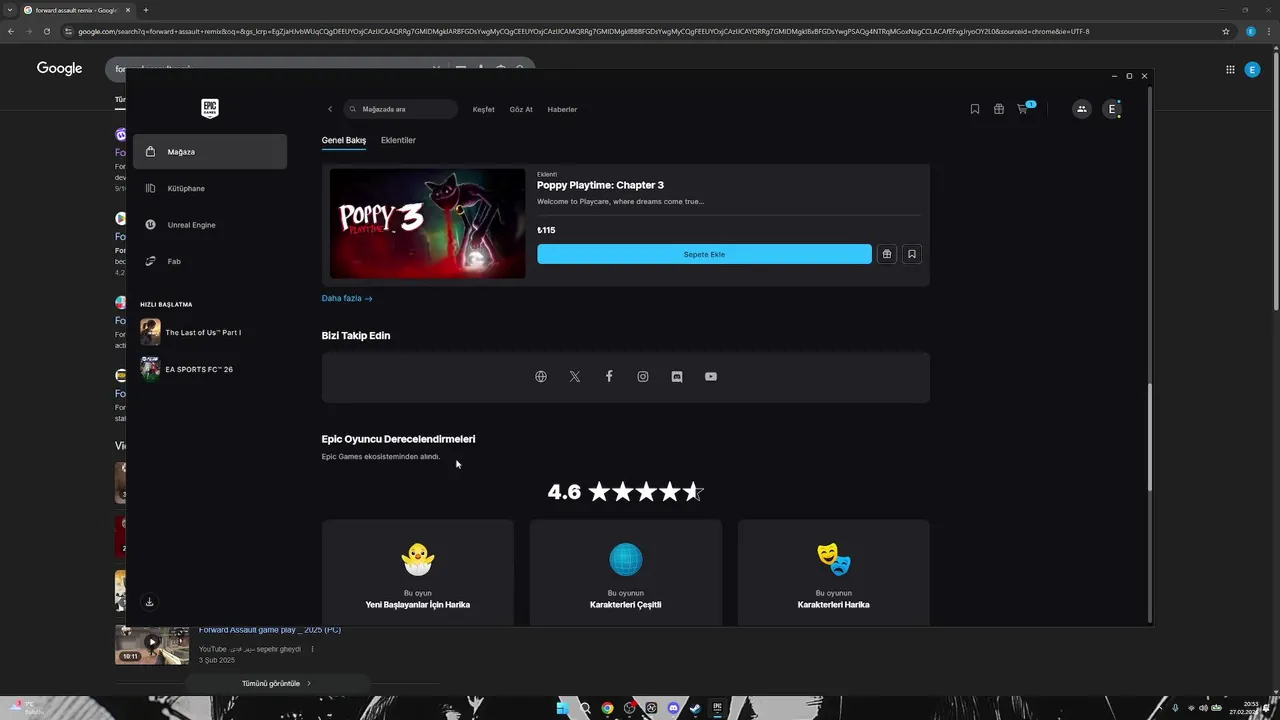Image resolution: width=1280 pixels, height=720 pixels.
Task: Open the shopping cart icon
Action: pos(1023,109)
